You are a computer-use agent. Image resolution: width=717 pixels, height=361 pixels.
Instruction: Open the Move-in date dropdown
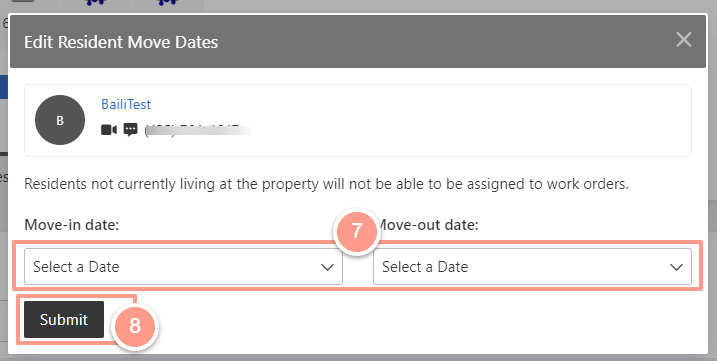tap(183, 267)
